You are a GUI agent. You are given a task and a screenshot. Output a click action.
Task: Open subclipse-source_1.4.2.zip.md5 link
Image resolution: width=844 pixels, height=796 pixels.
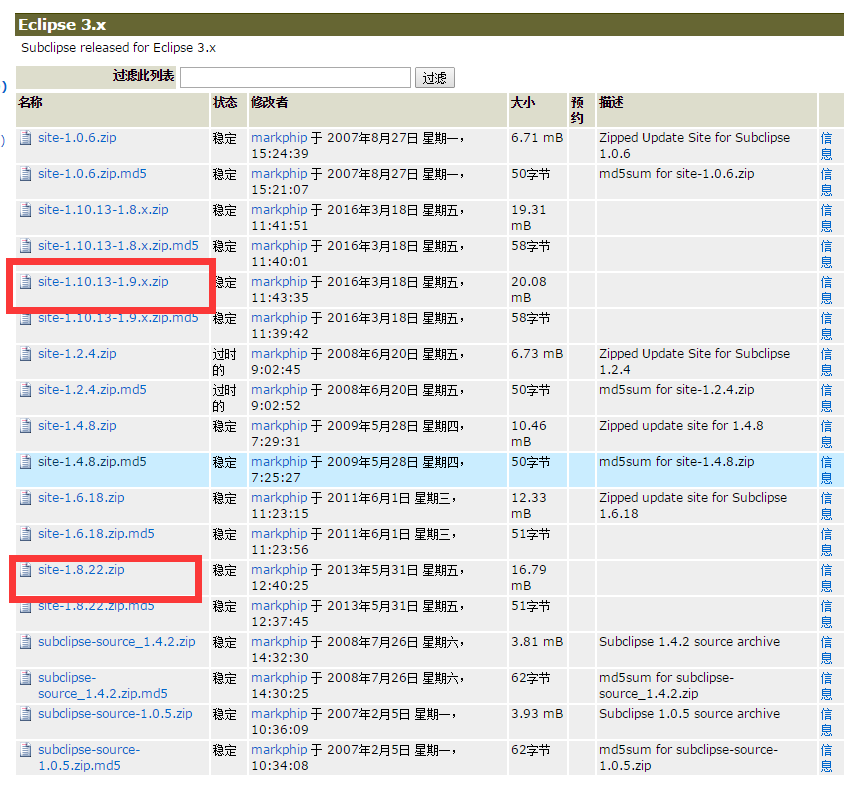coord(102,686)
